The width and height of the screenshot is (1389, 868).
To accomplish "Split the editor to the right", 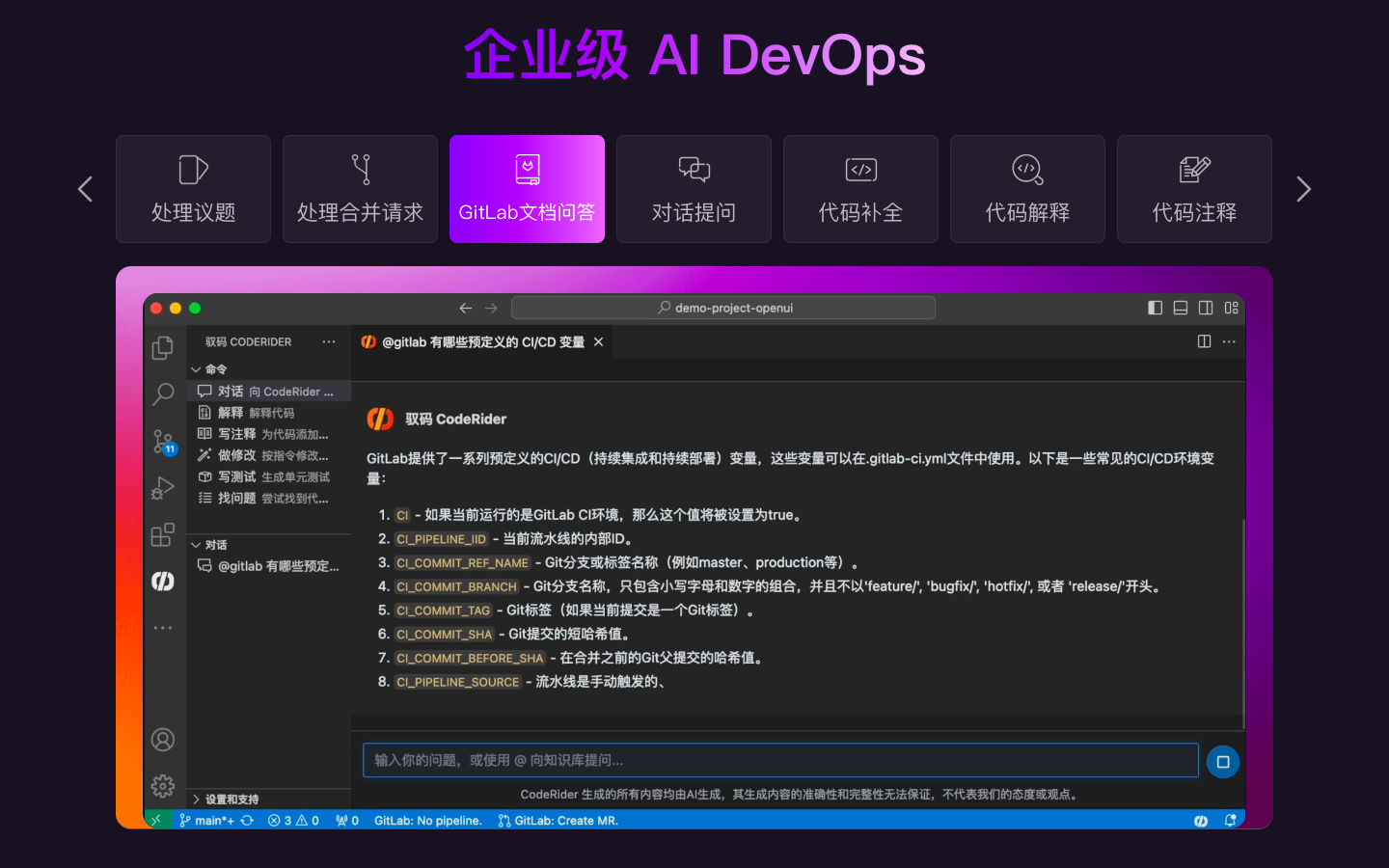I will 1204,341.
